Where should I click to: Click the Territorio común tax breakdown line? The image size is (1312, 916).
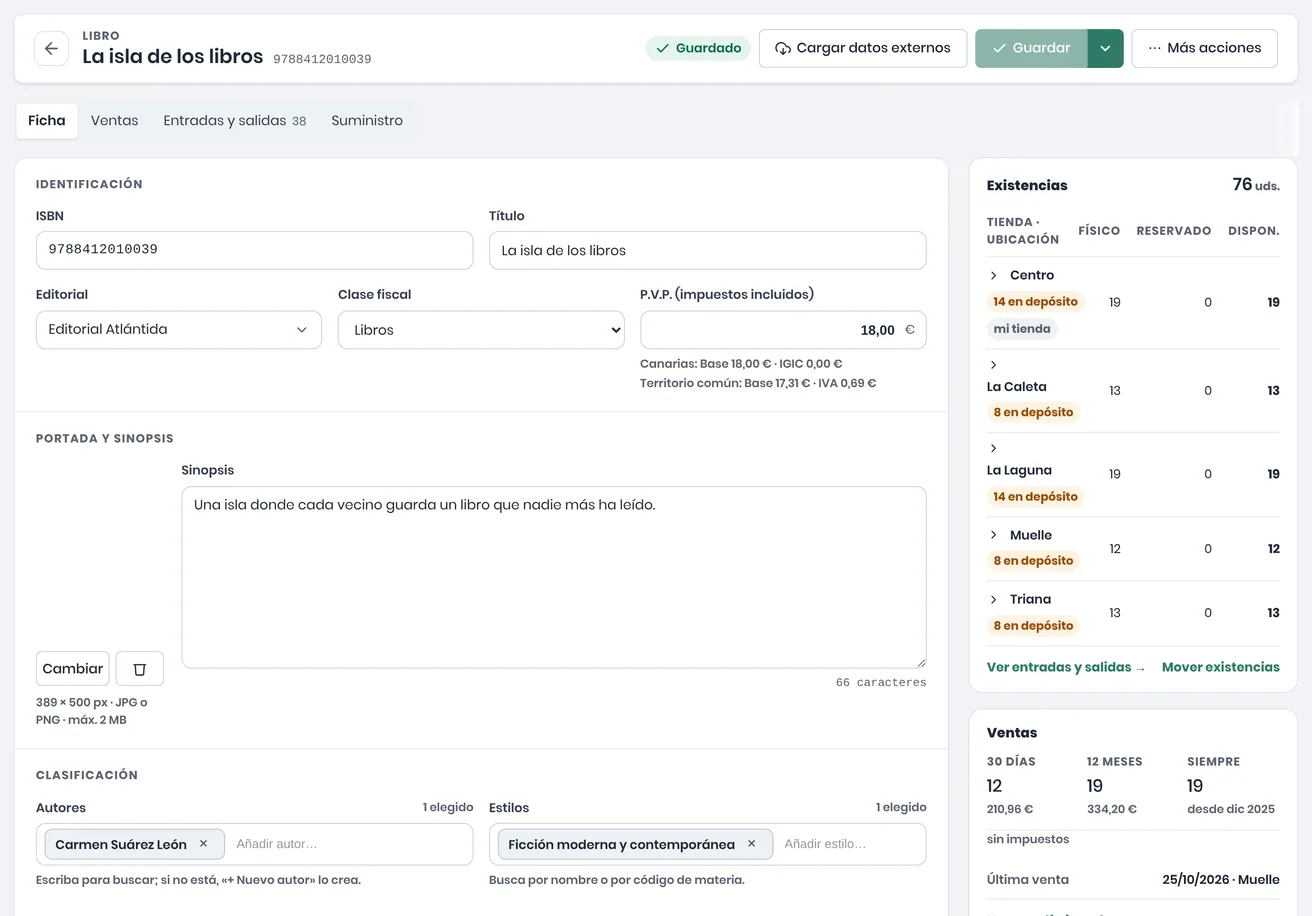pos(758,383)
